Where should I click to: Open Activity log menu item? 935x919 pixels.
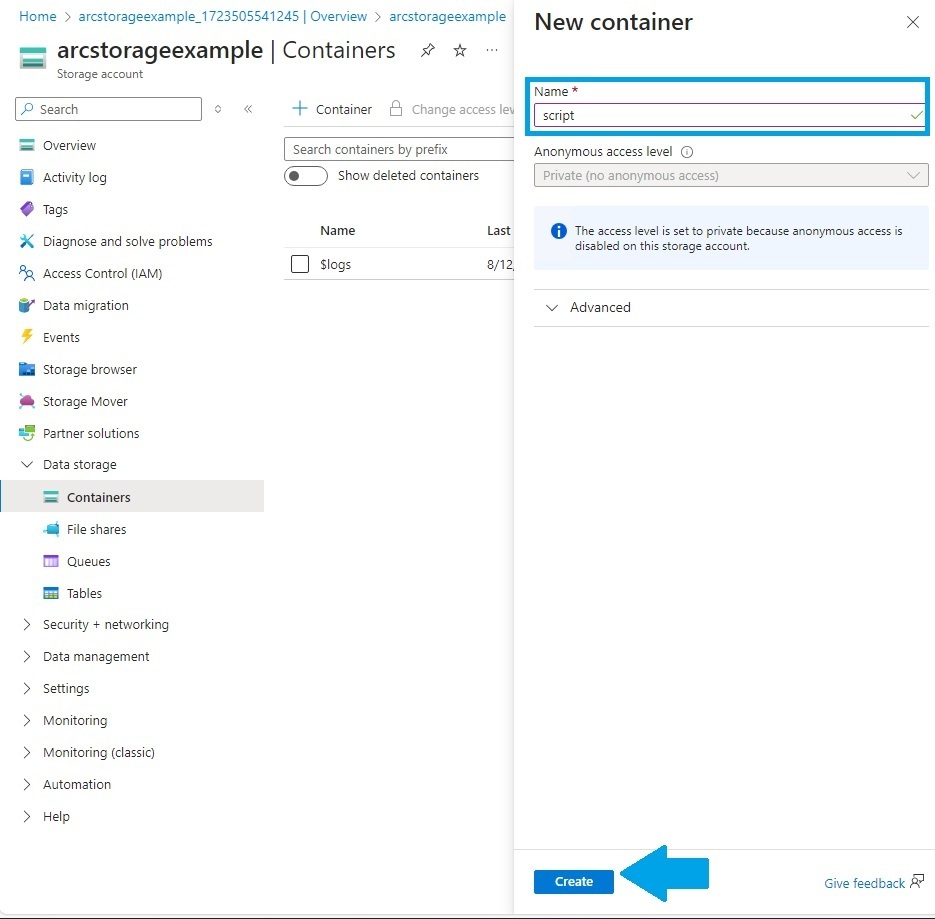click(x=75, y=177)
